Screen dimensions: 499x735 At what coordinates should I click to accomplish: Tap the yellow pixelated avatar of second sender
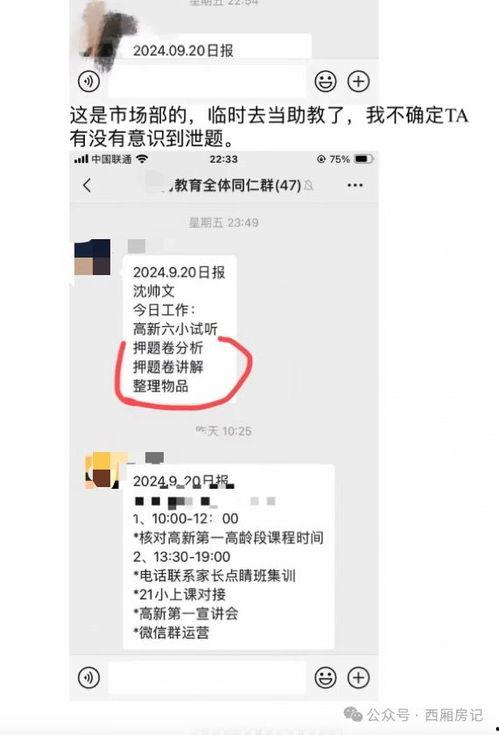tap(103, 470)
